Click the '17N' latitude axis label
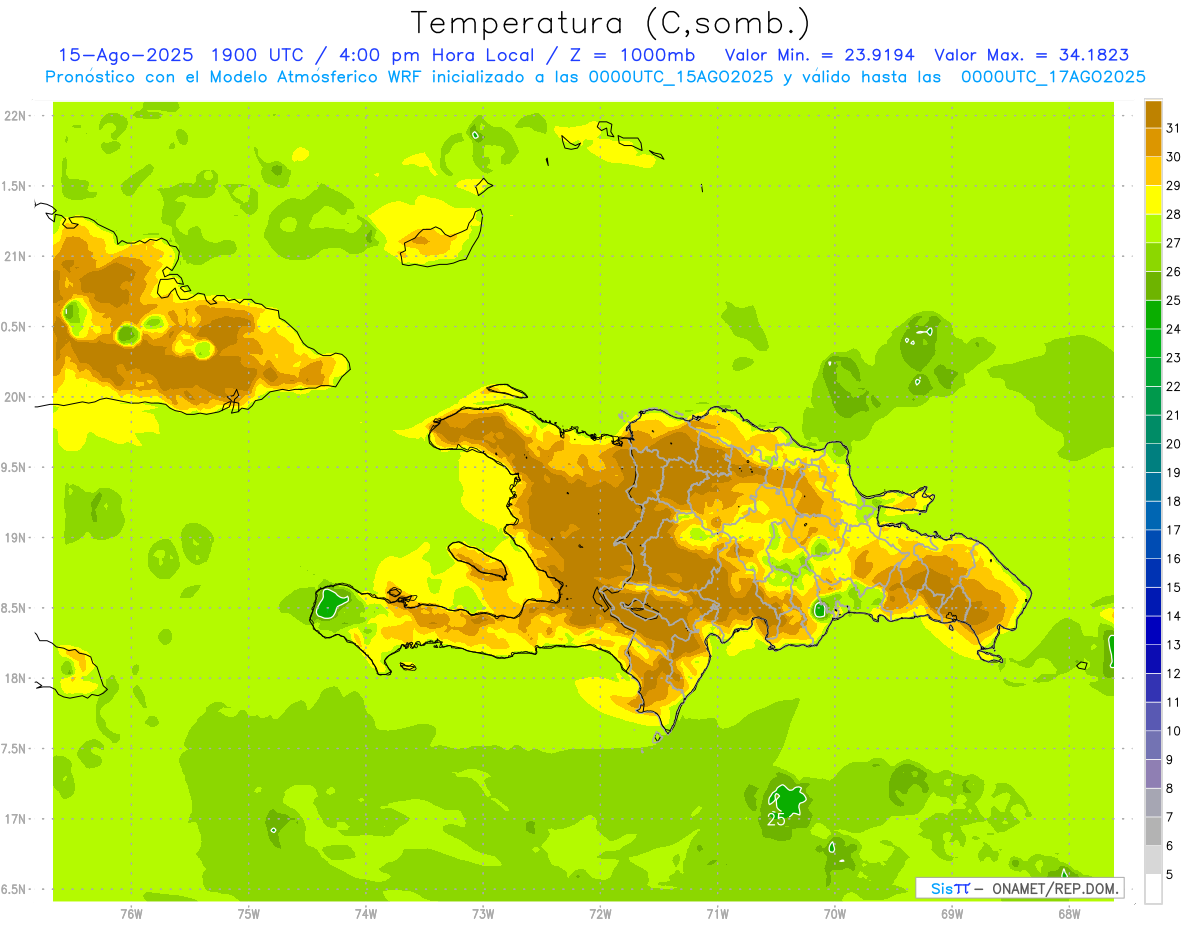This screenshot has width=1200, height=927. 16,819
